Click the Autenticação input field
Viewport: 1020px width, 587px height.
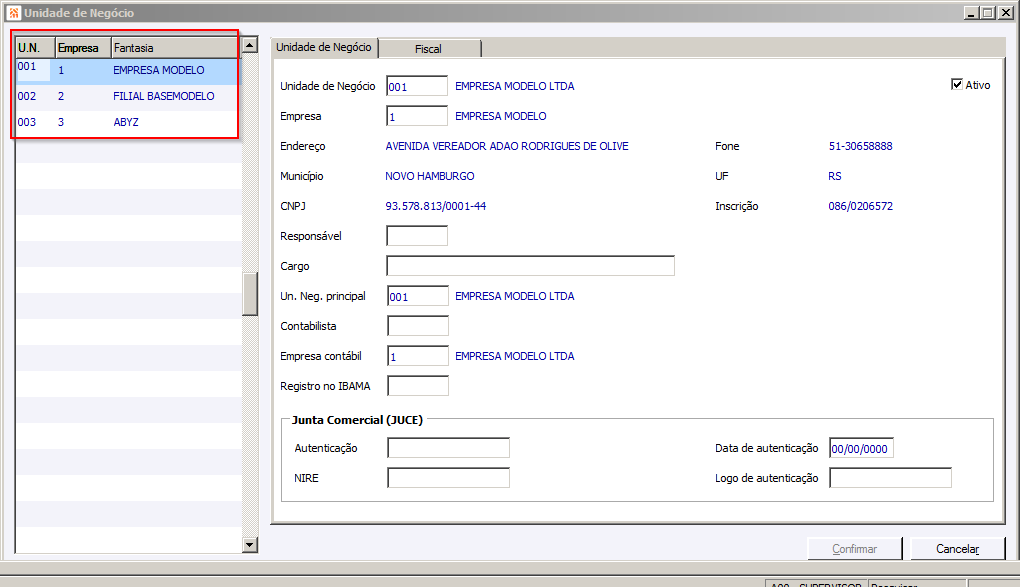click(x=448, y=448)
